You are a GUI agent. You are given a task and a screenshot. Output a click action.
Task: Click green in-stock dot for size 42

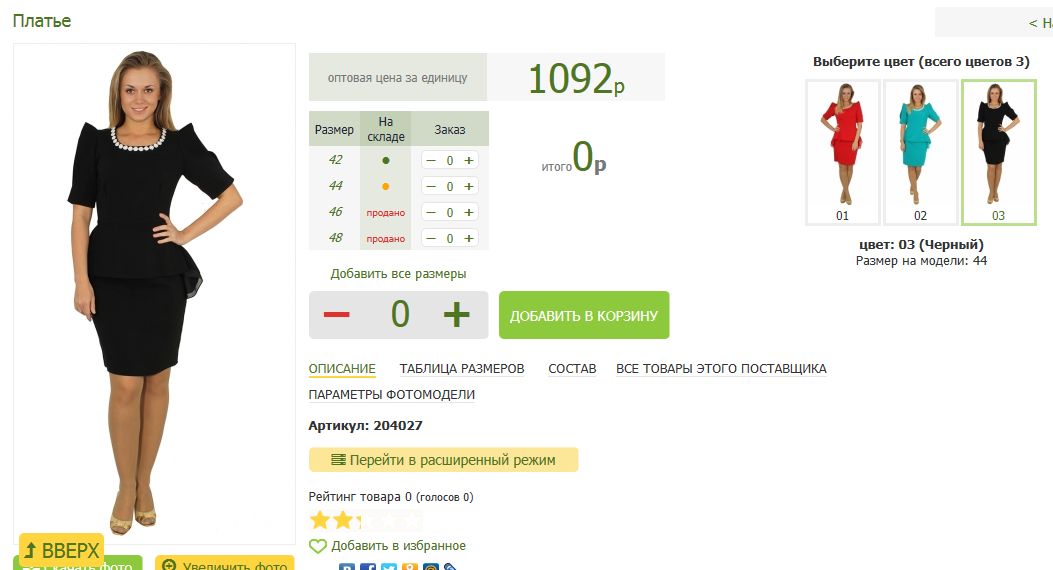coord(385,160)
